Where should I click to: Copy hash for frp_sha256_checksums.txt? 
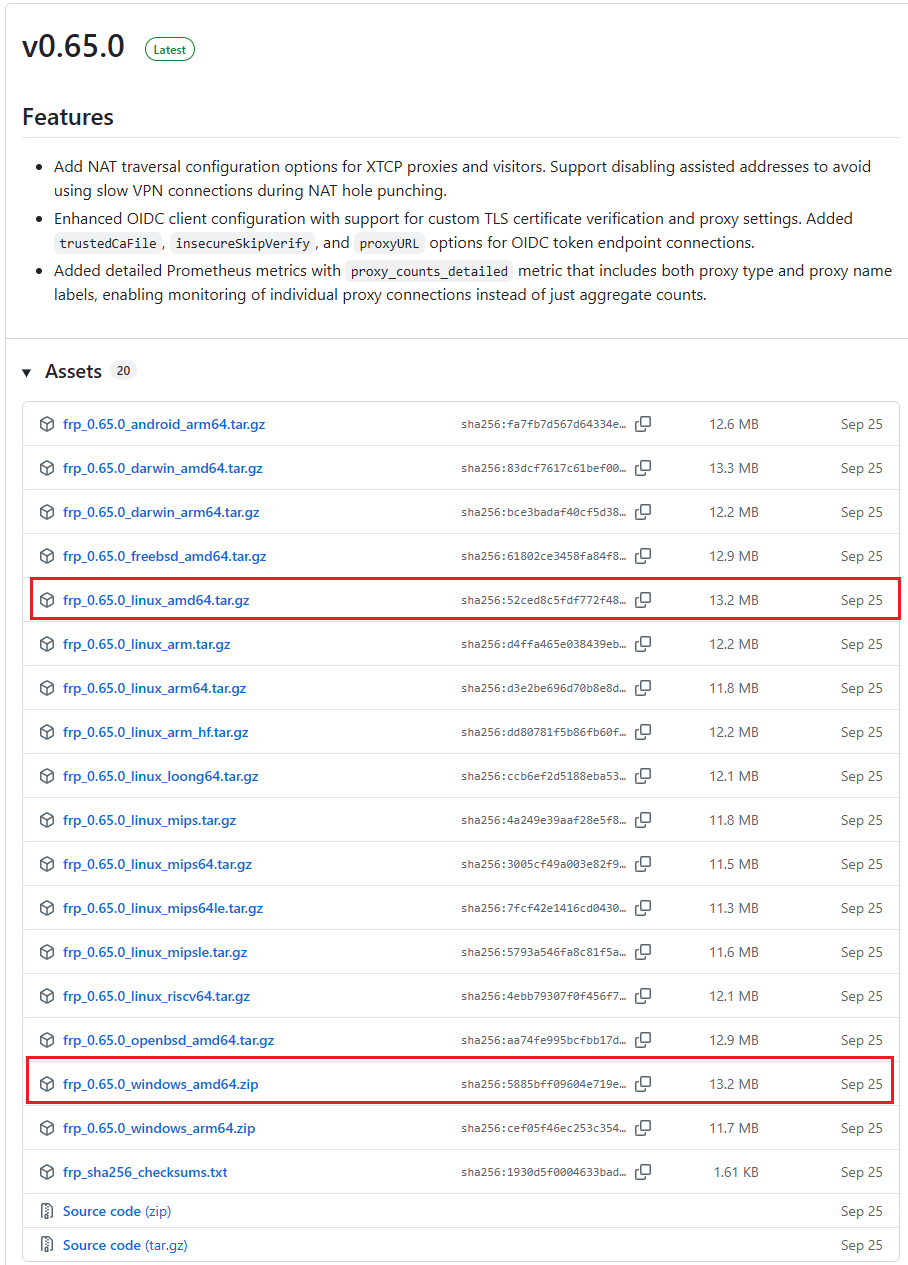643,1172
